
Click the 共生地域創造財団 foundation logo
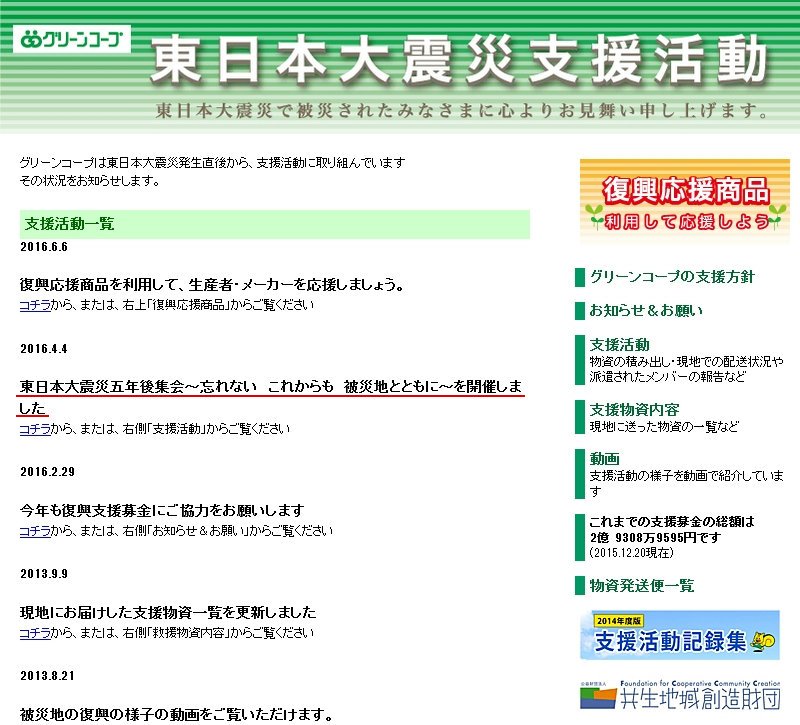(680, 695)
